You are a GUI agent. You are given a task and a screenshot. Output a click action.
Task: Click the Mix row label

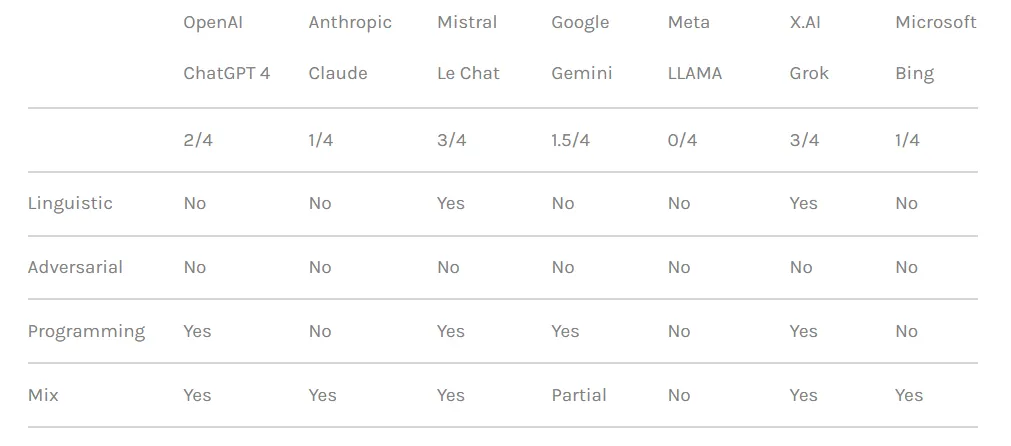43,395
